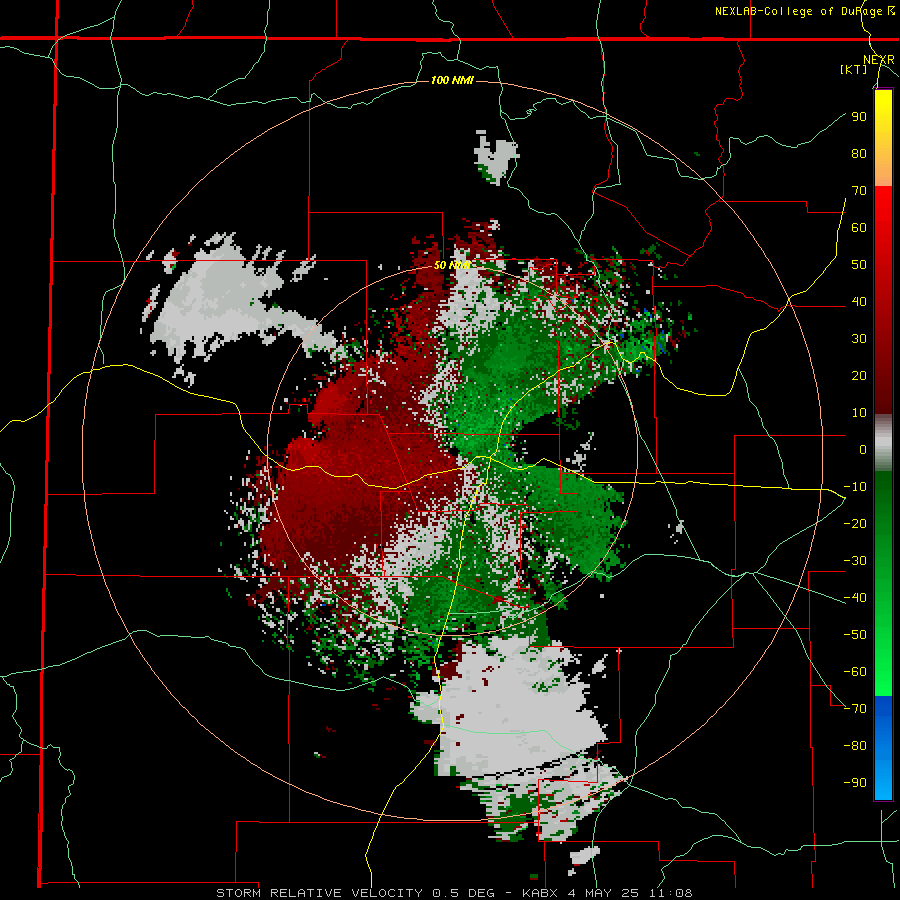Click the -90 value on velocity scale
This screenshot has width=900, height=900.
[x=855, y=783]
